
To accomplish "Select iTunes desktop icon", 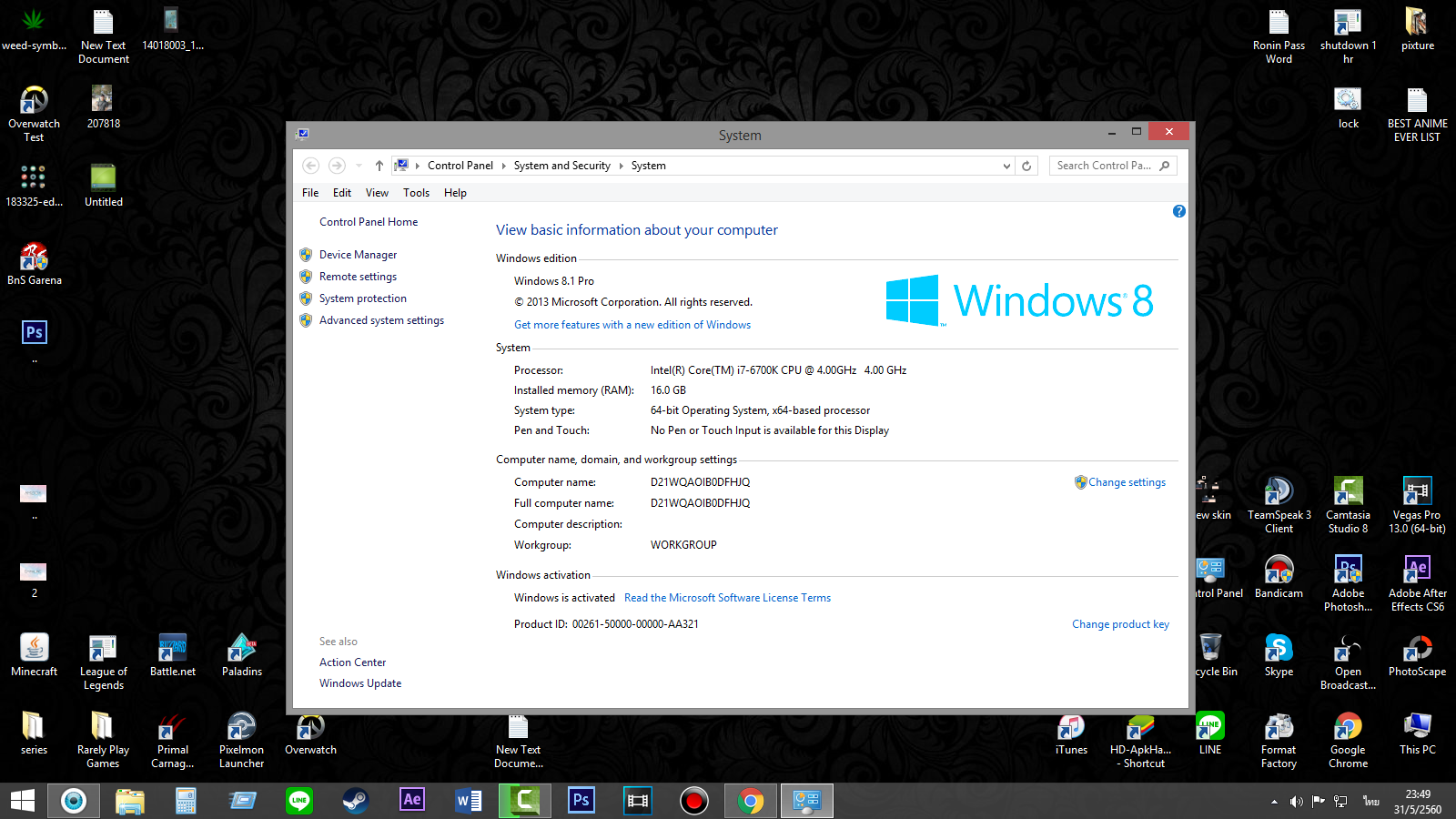I will tap(1071, 734).
